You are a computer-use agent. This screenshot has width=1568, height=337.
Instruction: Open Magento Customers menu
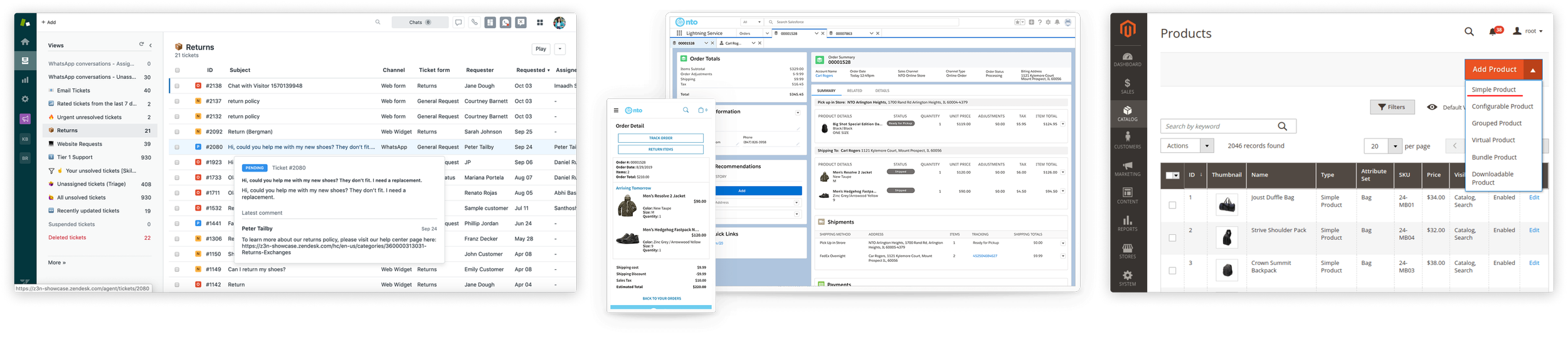click(x=1128, y=141)
